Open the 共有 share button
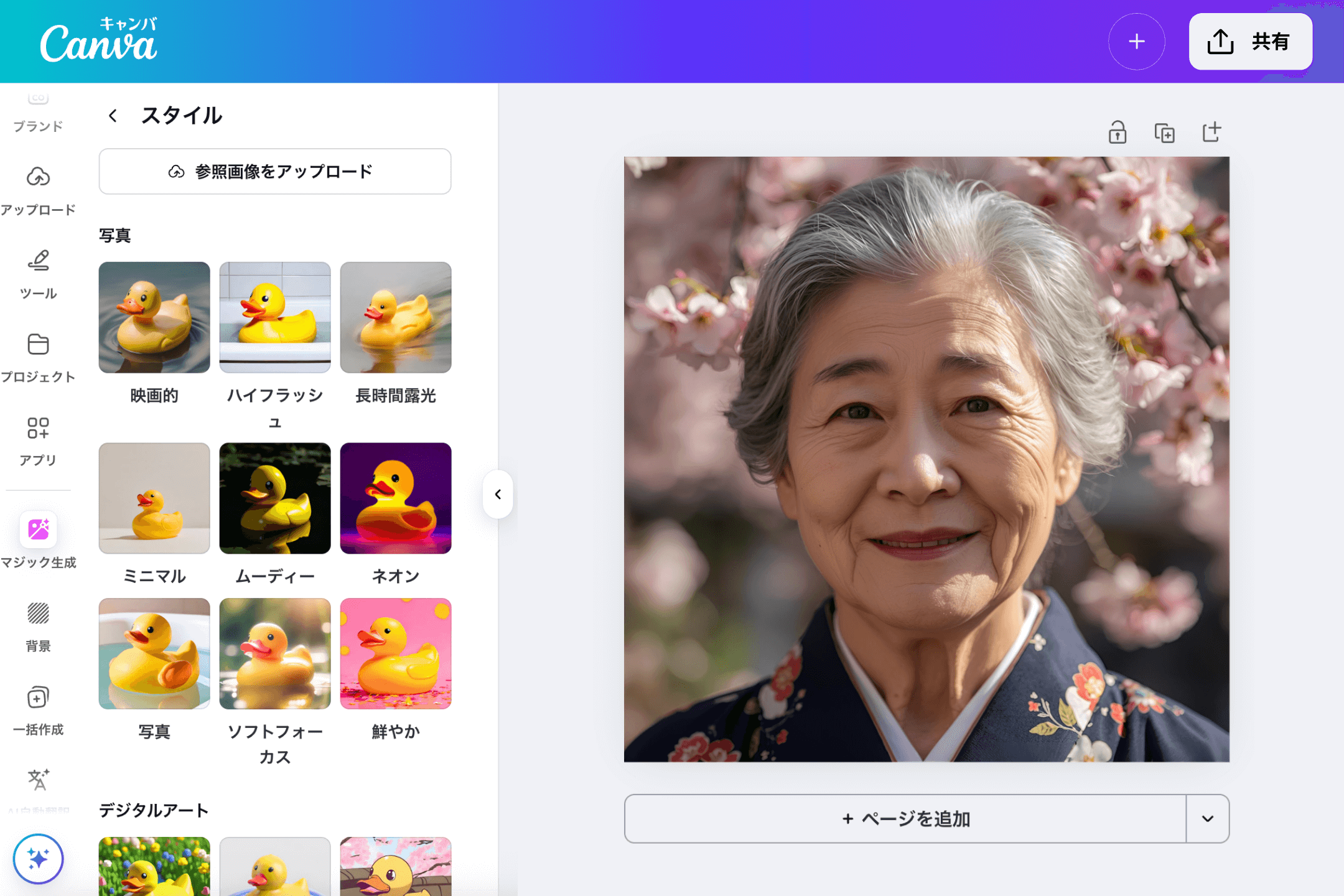This screenshot has height=896, width=1344. tap(1250, 42)
